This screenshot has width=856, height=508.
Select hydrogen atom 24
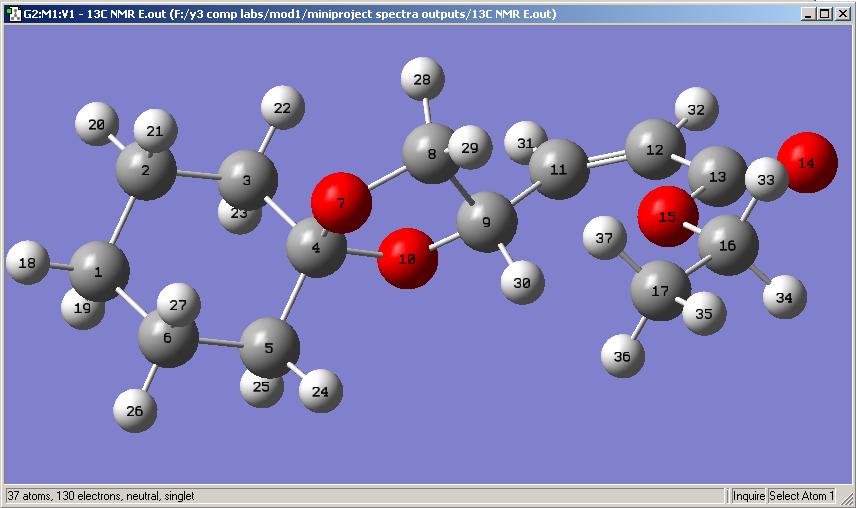(320, 391)
